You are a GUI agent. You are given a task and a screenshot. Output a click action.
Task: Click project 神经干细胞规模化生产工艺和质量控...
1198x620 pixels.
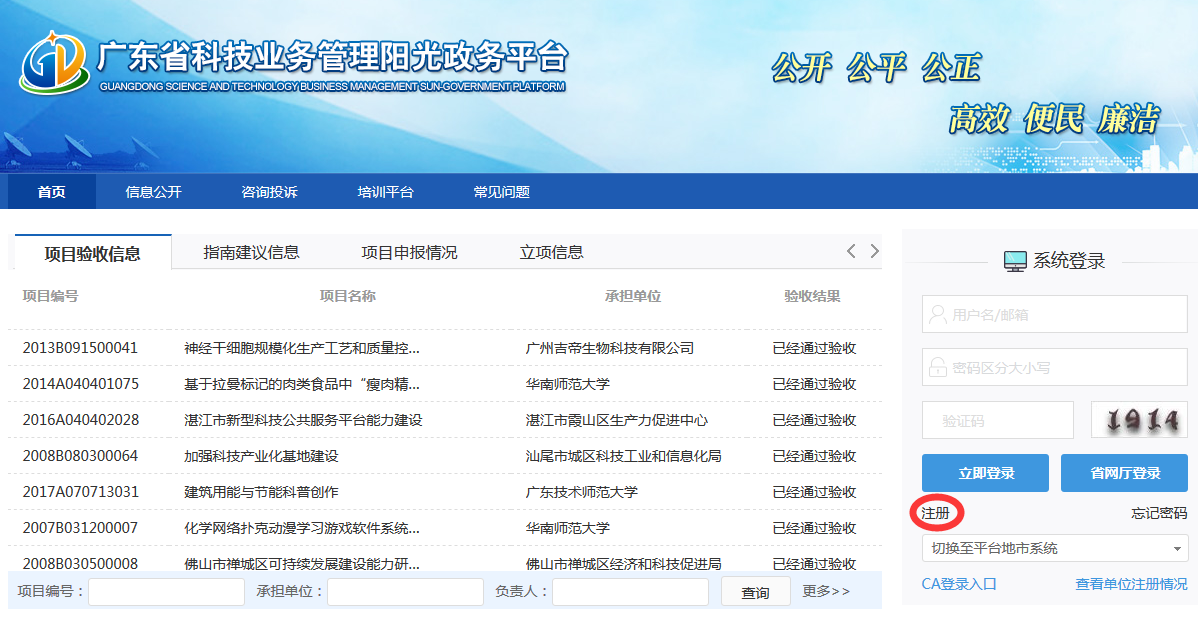[x=302, y=349]
